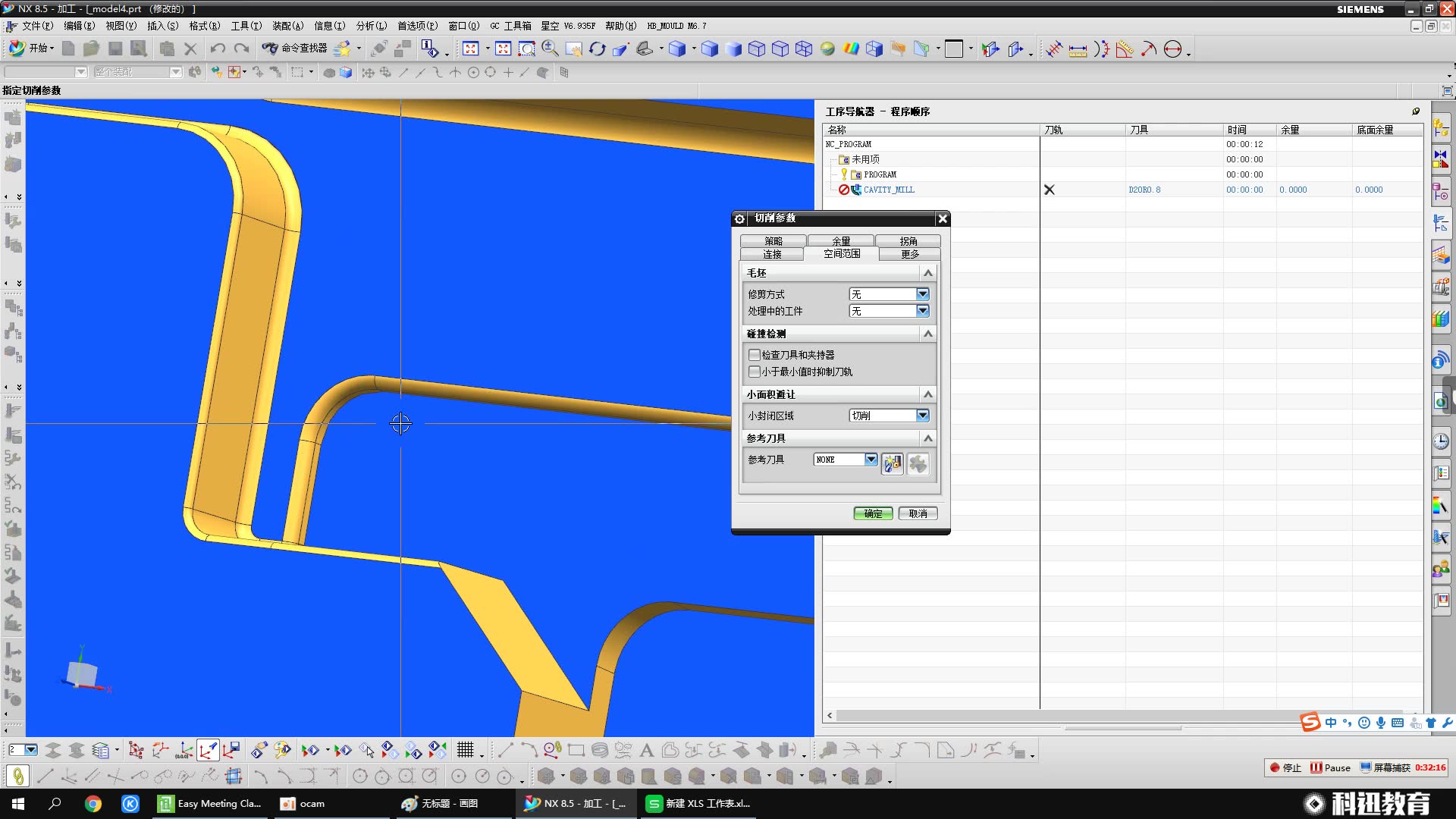Click the pin icon on navigator panel
This screenshot has height=819, width=1456.
click(1416, 111)
